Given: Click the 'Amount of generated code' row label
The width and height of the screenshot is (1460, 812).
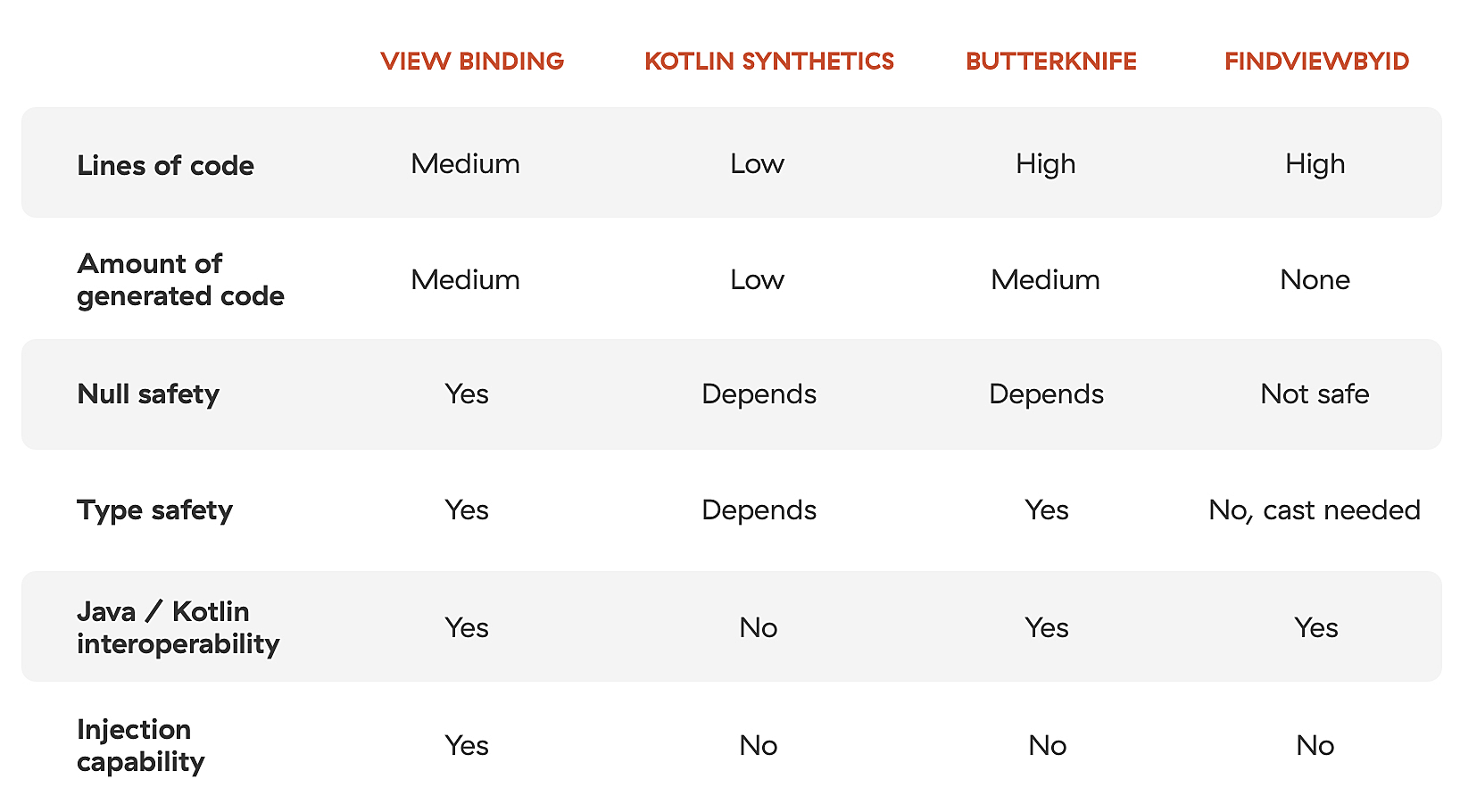Looking at the screenshot, I should click(180, 279).
